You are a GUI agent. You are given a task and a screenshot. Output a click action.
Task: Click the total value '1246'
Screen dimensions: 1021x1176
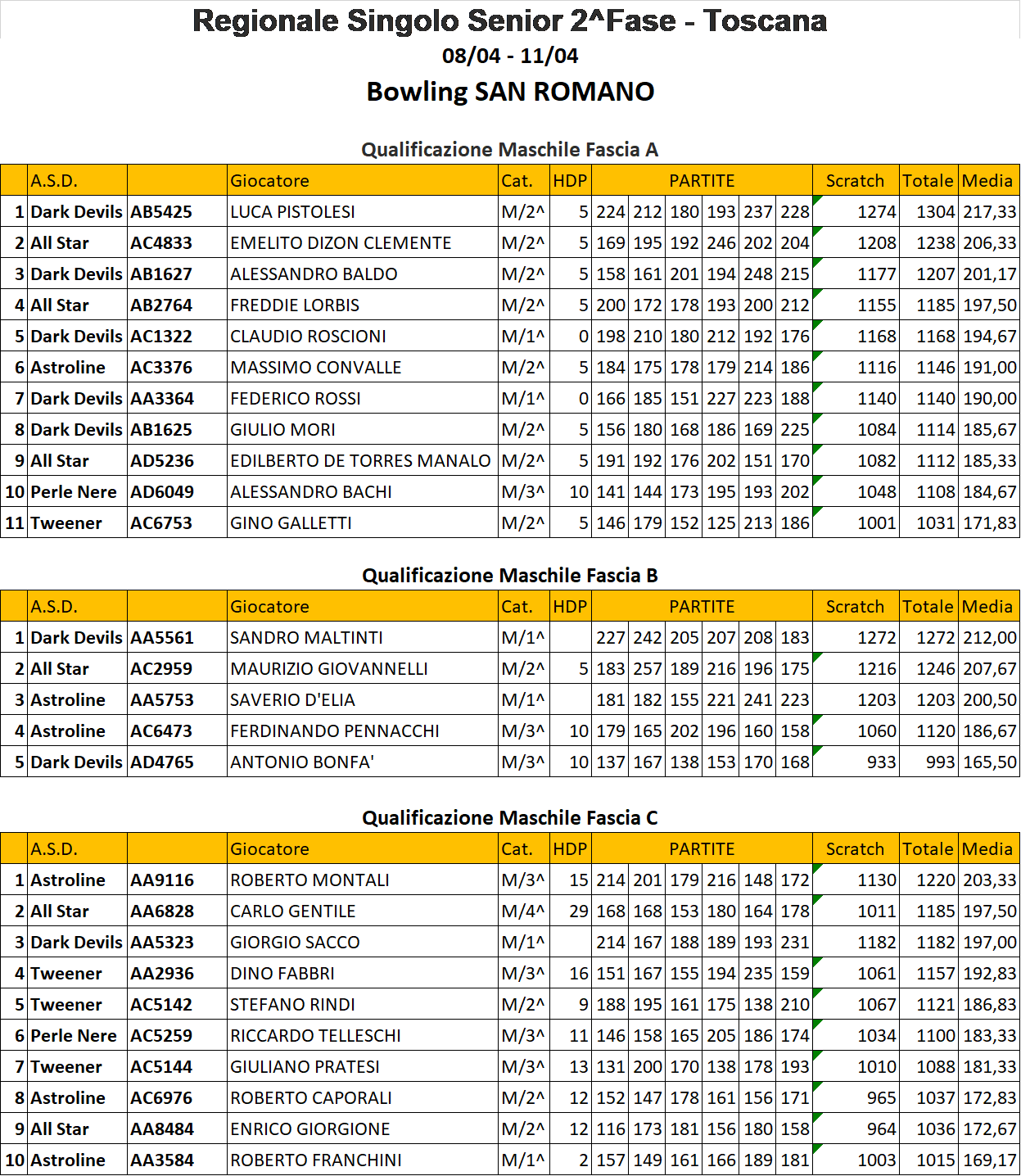coord(936,669)
